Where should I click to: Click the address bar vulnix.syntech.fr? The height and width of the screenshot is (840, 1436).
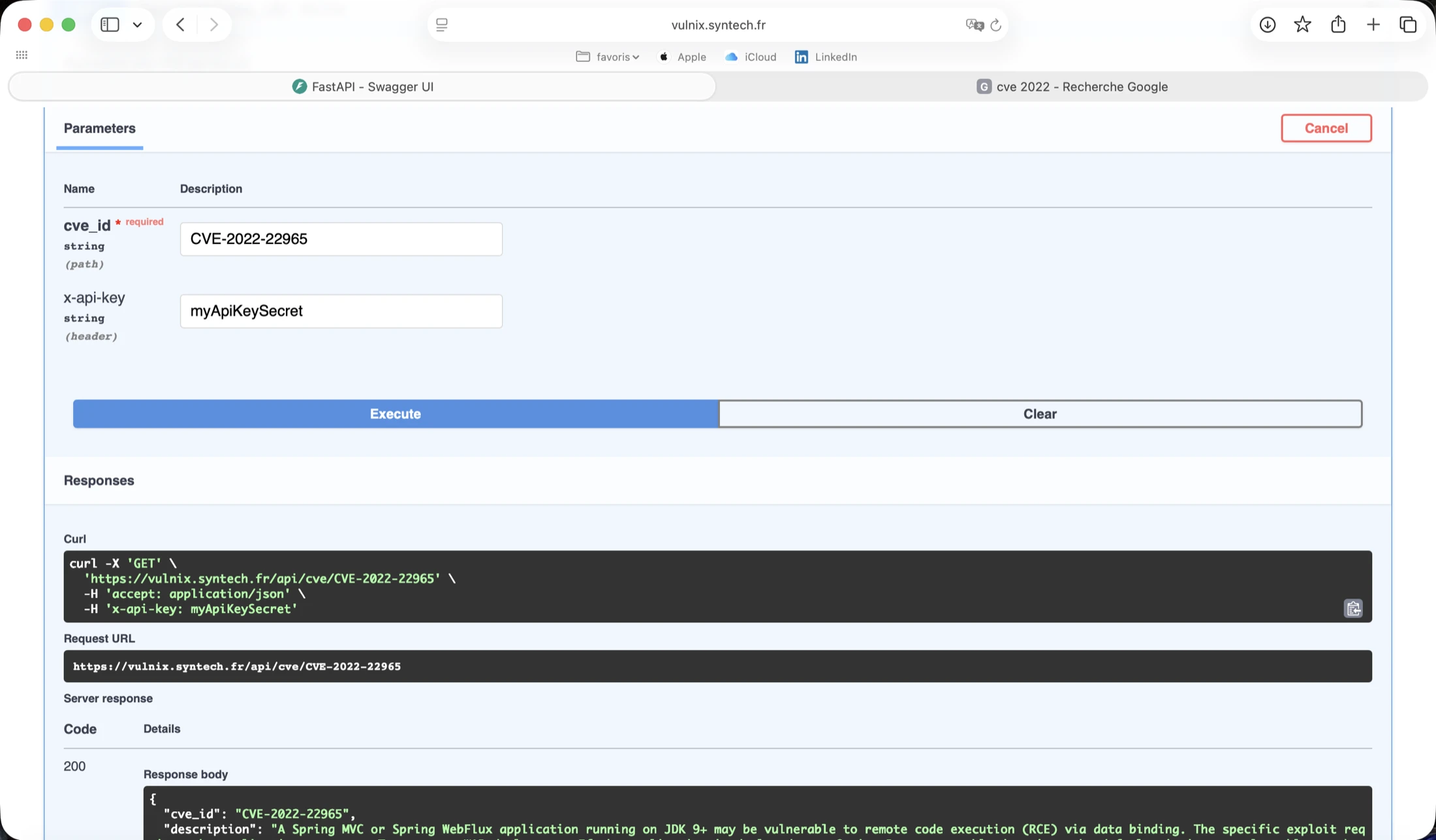[x=718, y=25]
